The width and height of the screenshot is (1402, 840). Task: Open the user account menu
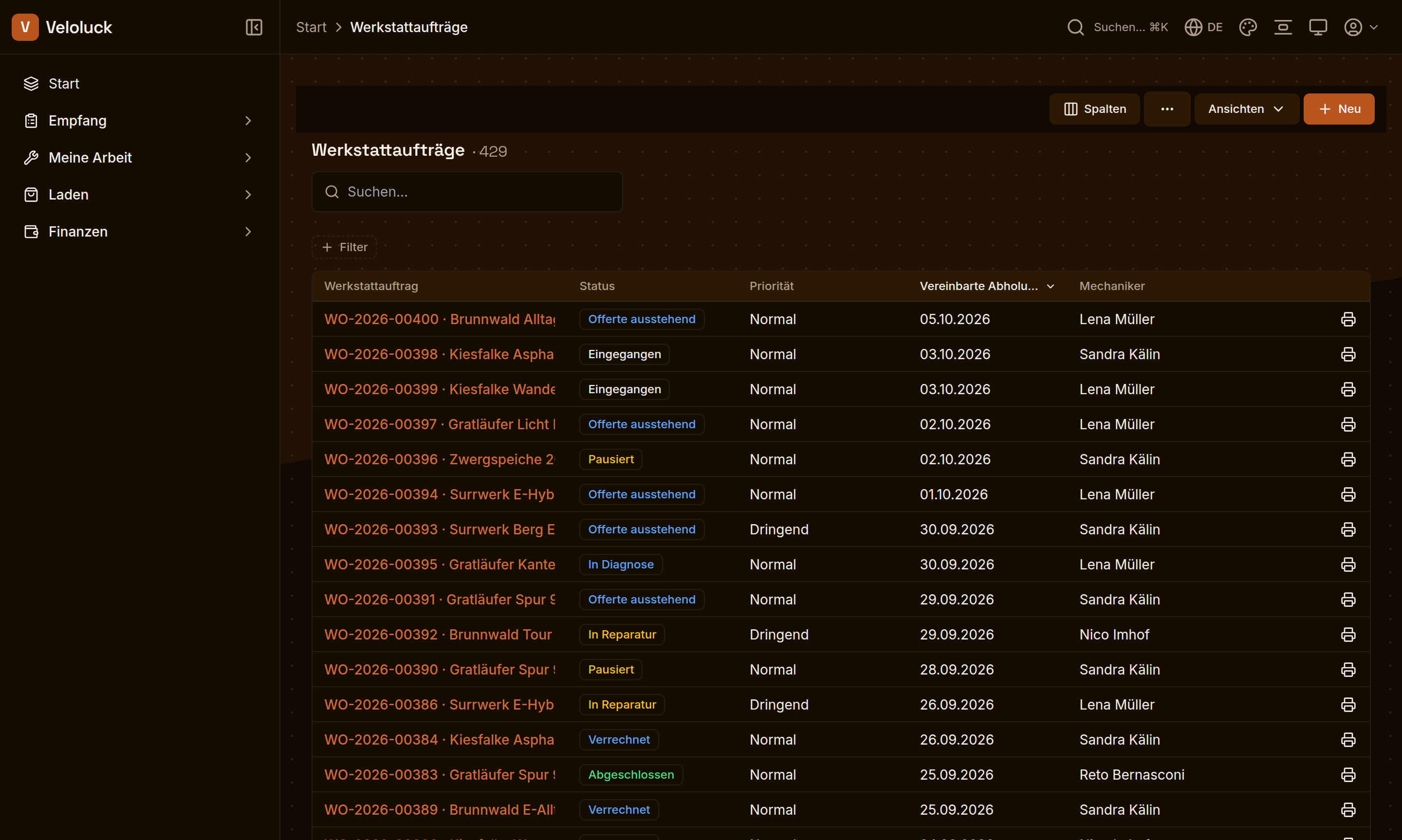point(1361,27)
